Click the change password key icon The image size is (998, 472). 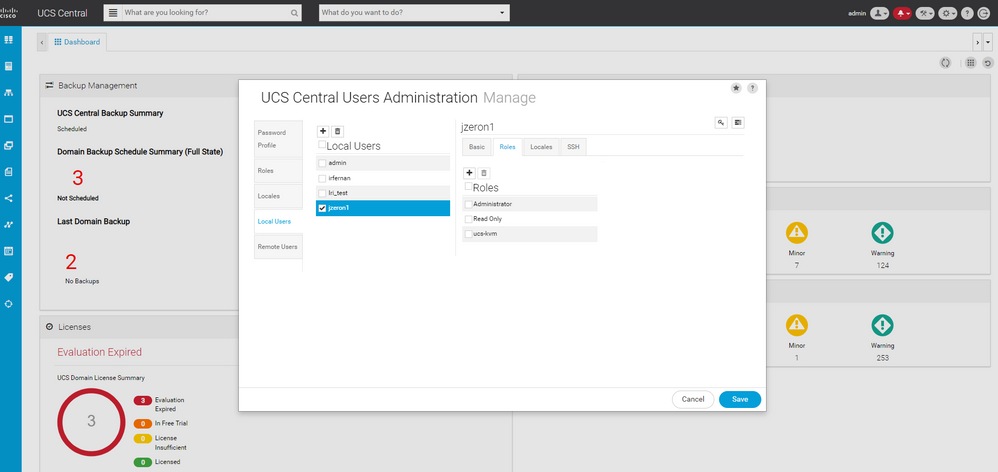(720, 122)
